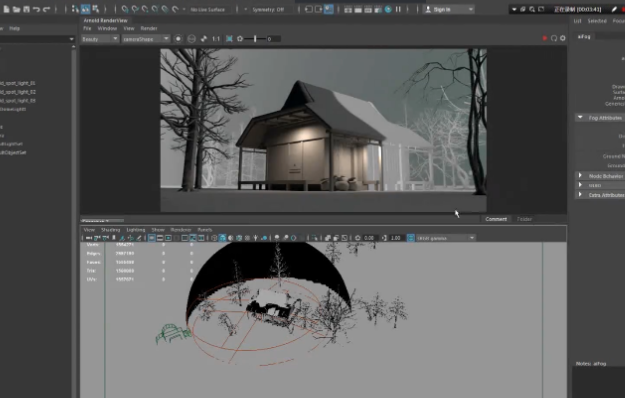Open the Arnold RenderView View menu
Image resolution: width=625 pixels, height=398 pixels.
click(x=129, y=28)
